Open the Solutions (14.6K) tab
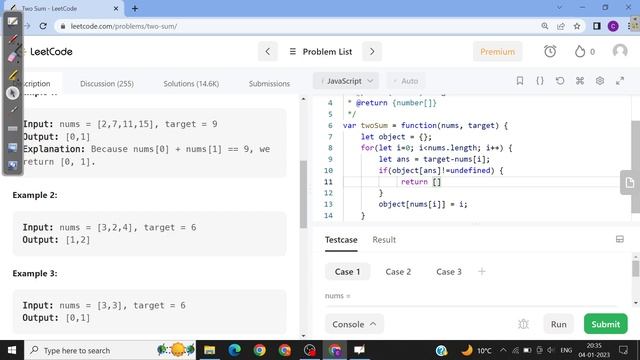Screen dimensions: 640x360 point(191,83)
